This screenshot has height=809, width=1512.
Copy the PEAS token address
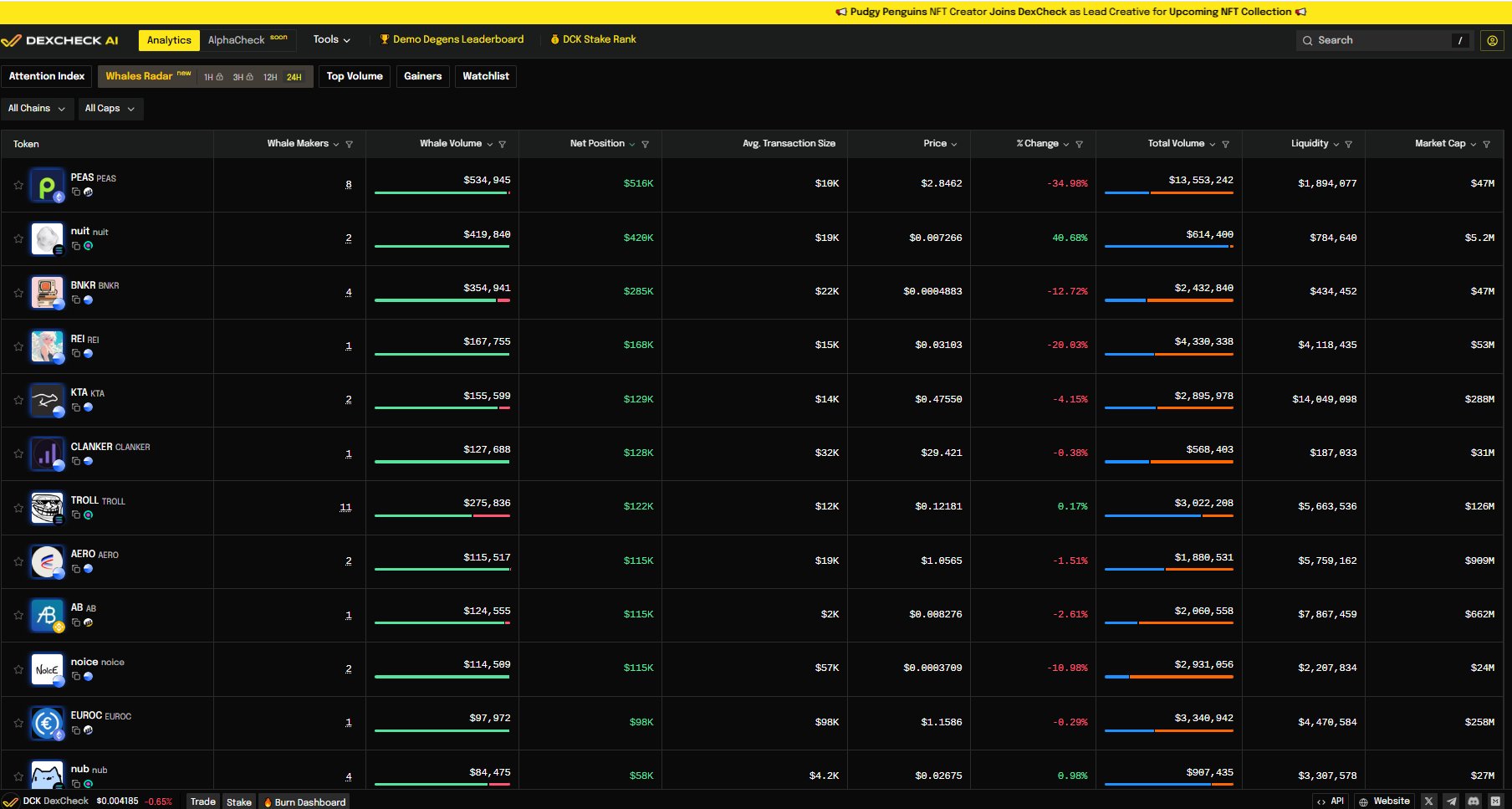pos(76,192)
